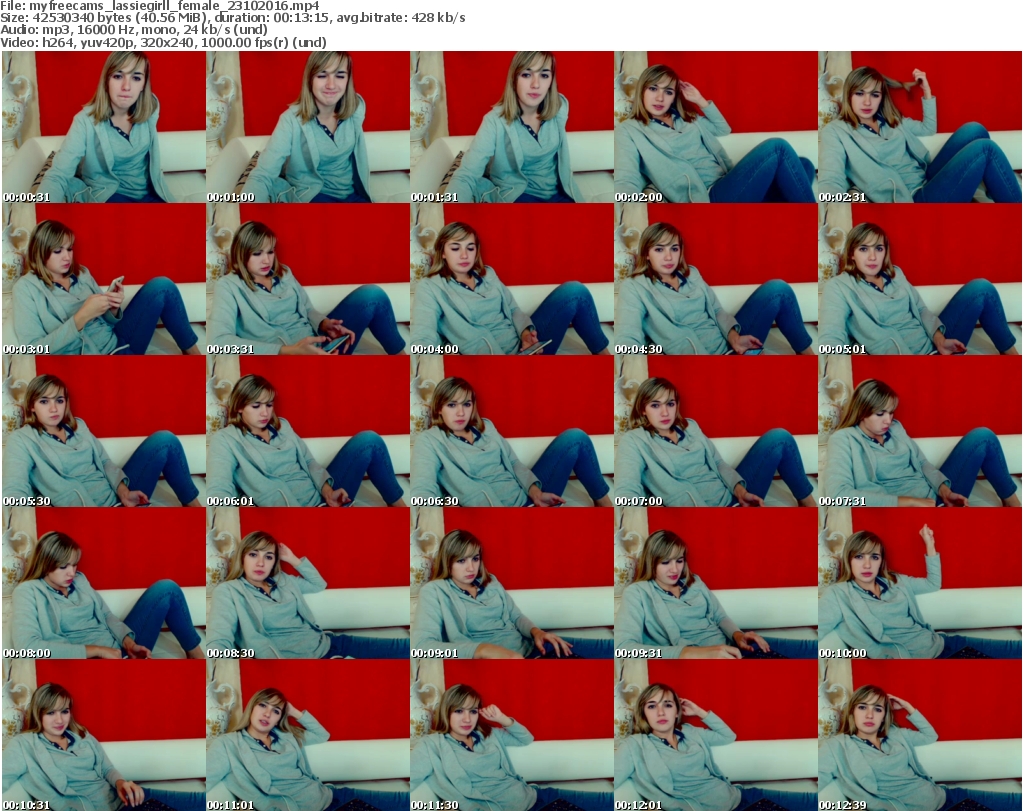
Task: Click the 00:12:01 thumbnail
Action: tap(715, 735)
